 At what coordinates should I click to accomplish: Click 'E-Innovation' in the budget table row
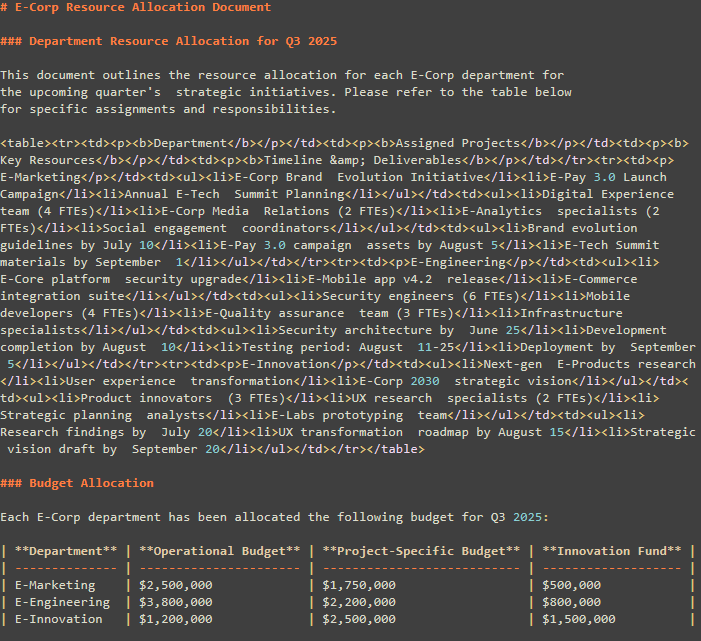pyautogui.click(x=59, y=619)
